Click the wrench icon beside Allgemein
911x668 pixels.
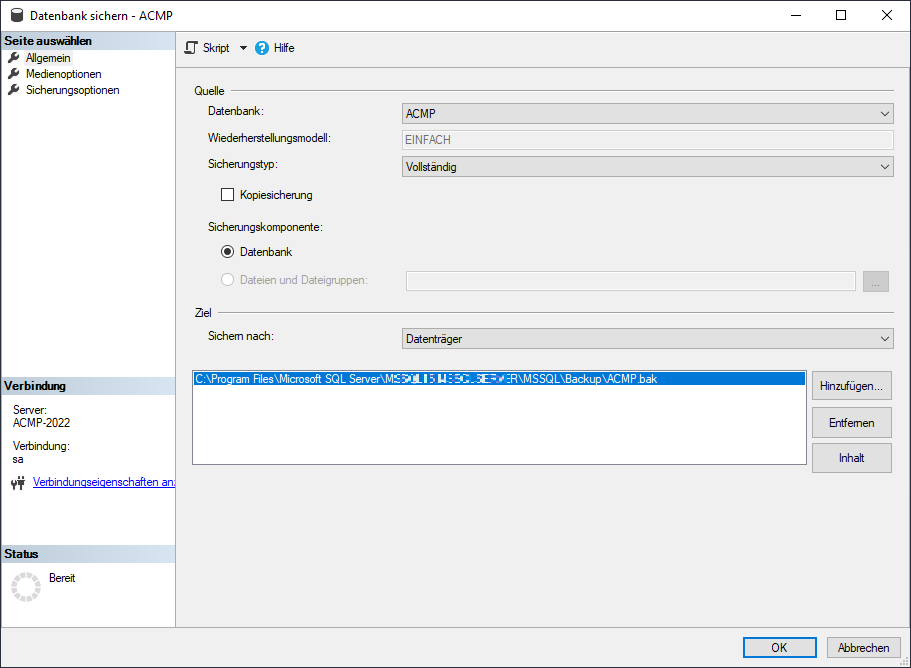coord(14,57)
